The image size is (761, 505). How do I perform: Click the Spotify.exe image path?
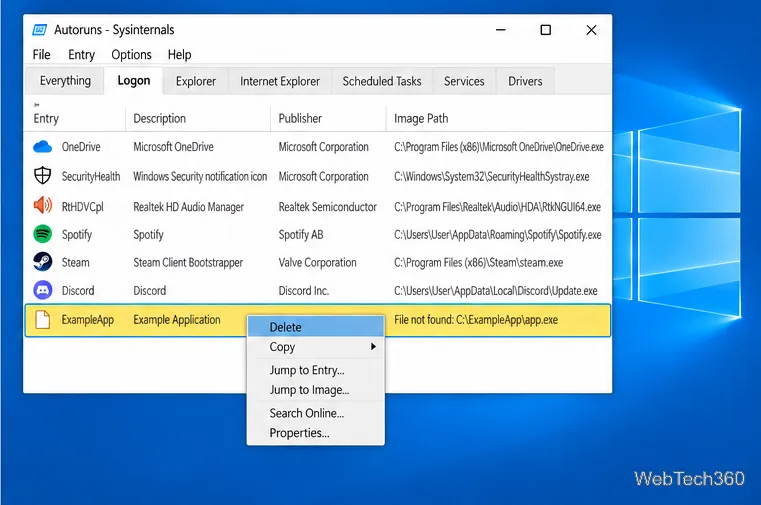[497, 235]
